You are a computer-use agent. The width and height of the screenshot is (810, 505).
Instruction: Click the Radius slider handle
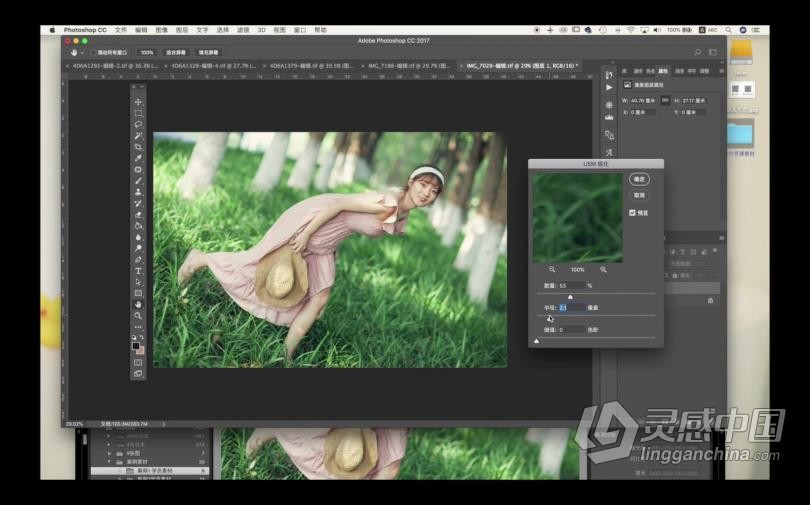point(549,319)
